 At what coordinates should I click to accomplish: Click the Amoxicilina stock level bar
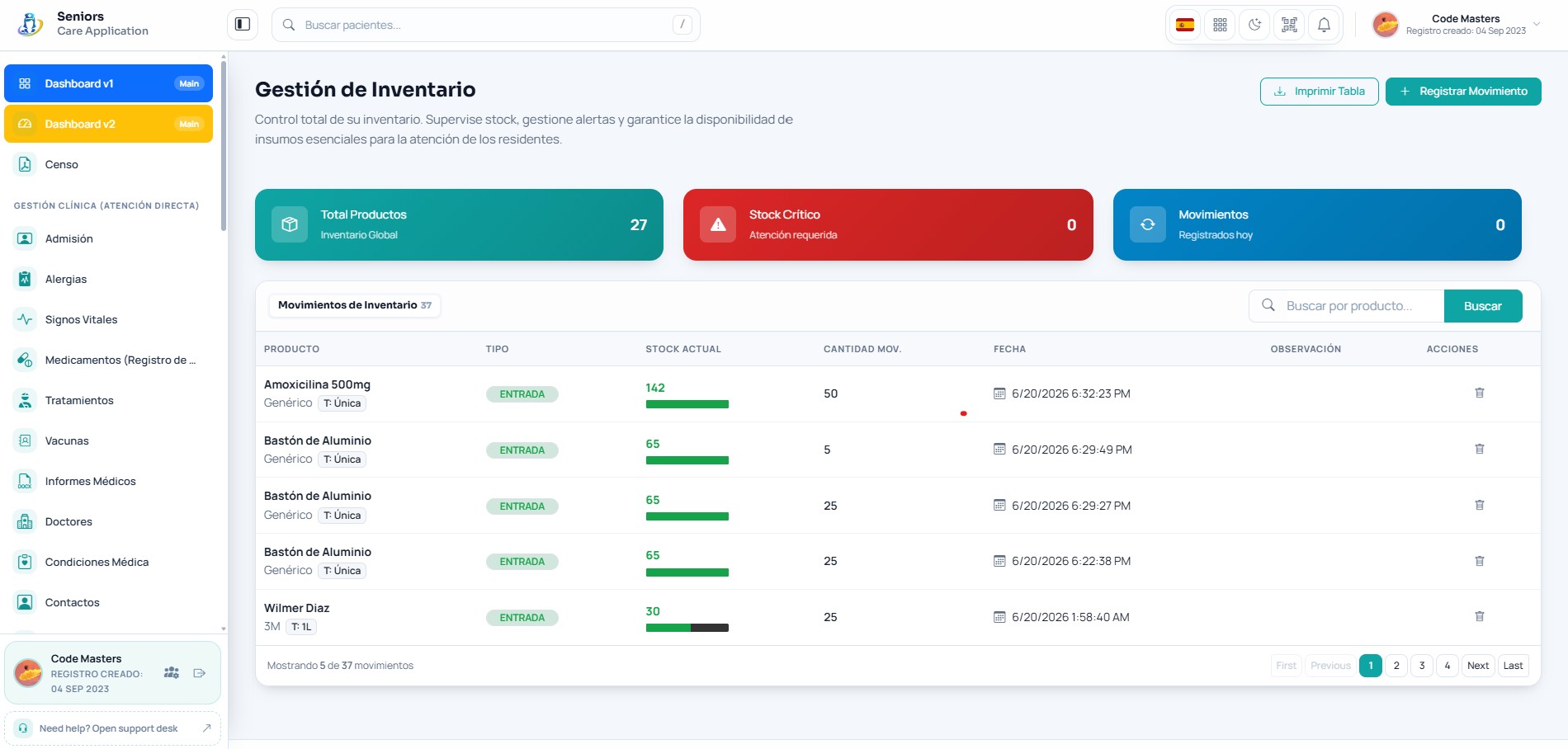pyautogui.click(x=687, y=404)
